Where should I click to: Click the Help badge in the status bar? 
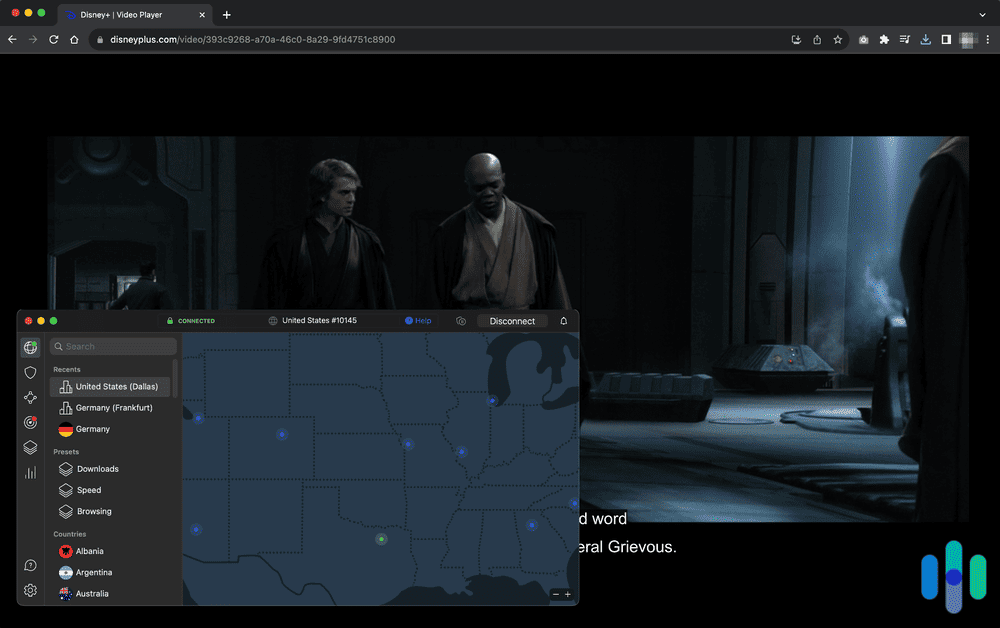click(x=417, y=321)
